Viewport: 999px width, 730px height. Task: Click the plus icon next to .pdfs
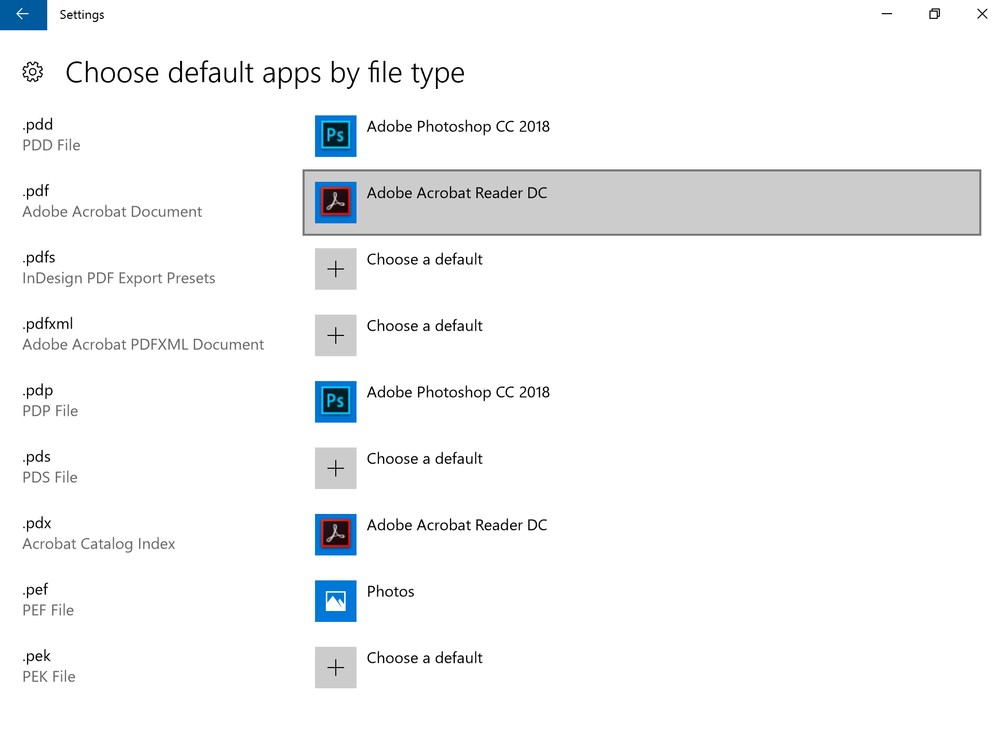pos(335,268)
